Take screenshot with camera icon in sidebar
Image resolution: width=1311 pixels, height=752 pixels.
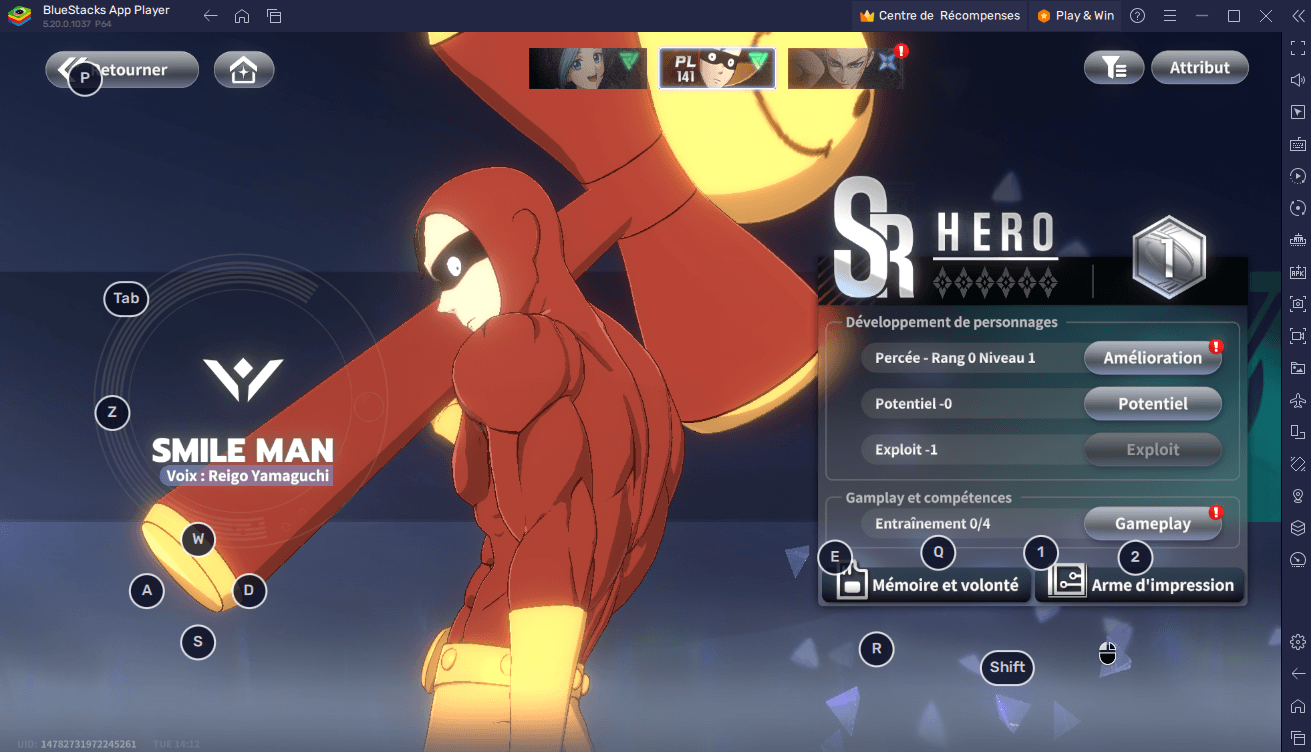pyautogui.click(x=1298, y=304)
